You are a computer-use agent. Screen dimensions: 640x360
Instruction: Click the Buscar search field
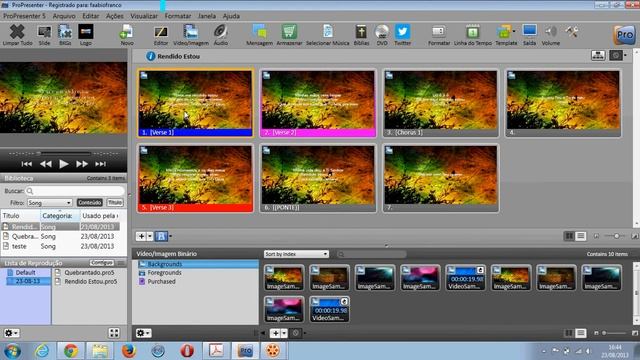pos(75,191)
